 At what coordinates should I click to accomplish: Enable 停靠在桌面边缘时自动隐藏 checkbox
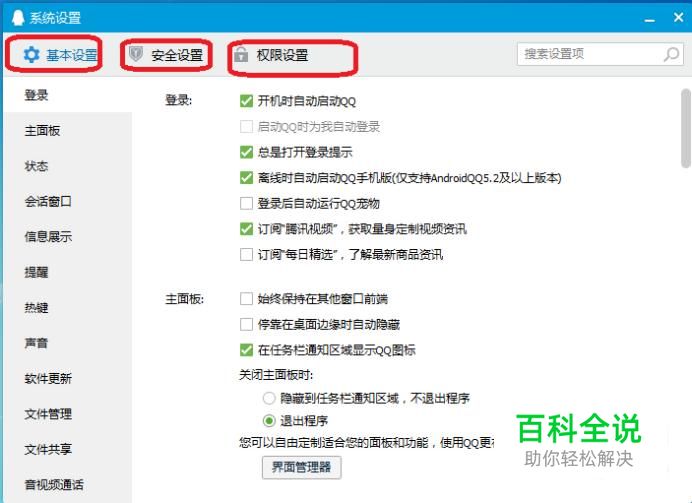246,324
